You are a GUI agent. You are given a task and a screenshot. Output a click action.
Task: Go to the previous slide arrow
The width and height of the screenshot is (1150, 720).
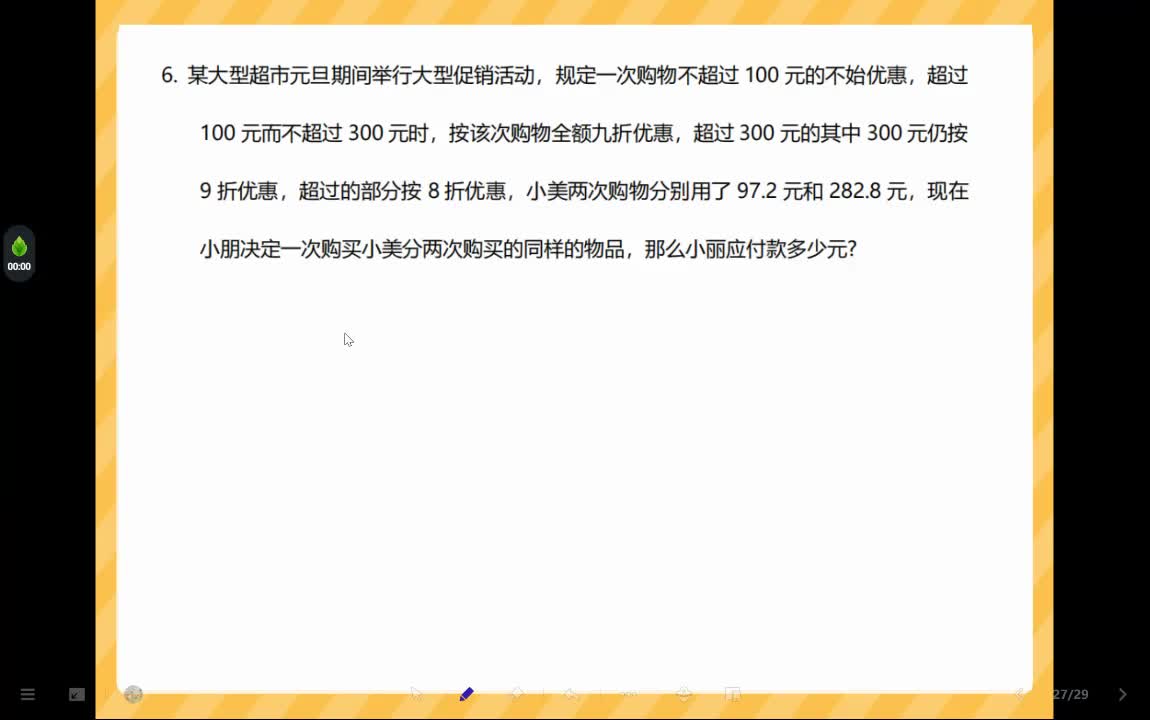1019,694
